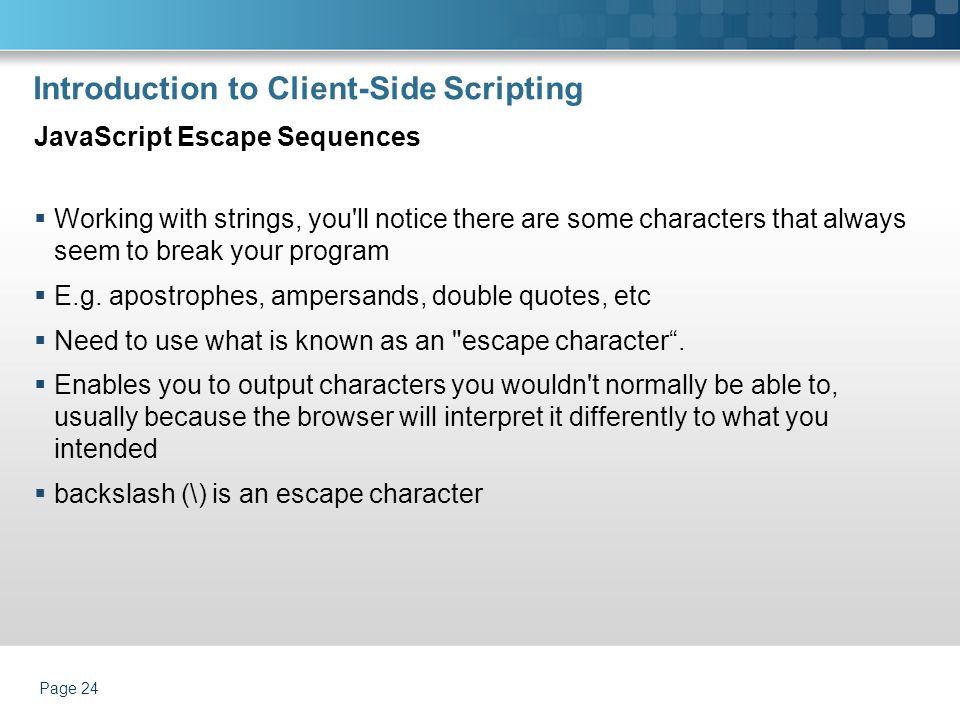Click the backslash symbol in parentheses
Screen dimensions: 960x720
click(x=194, y=494)
